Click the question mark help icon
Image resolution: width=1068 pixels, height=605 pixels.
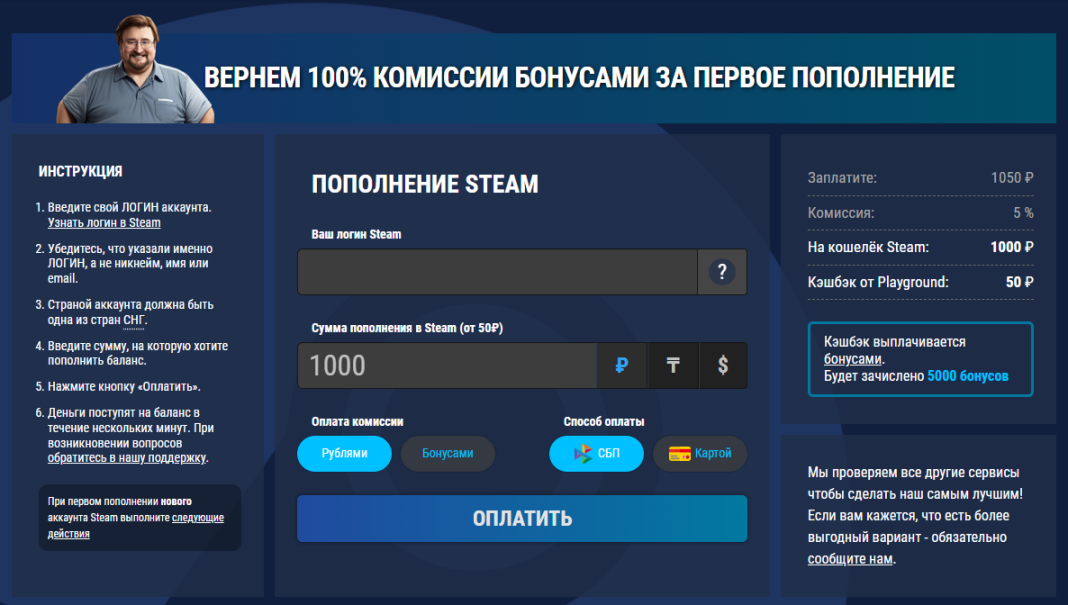[722, 272]
